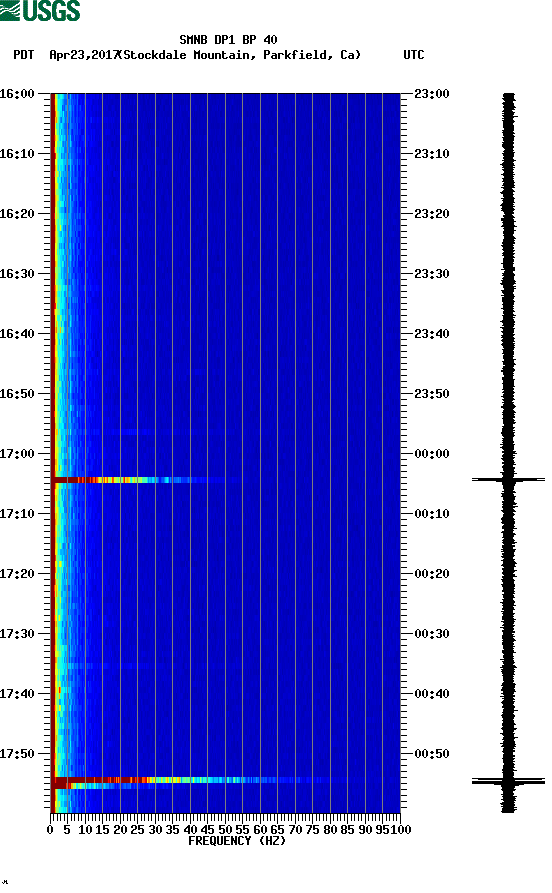Viewport: 552px width, 893px height.
Task: Click the 17:00 PDT time label
Action: [x=17, y=454]
